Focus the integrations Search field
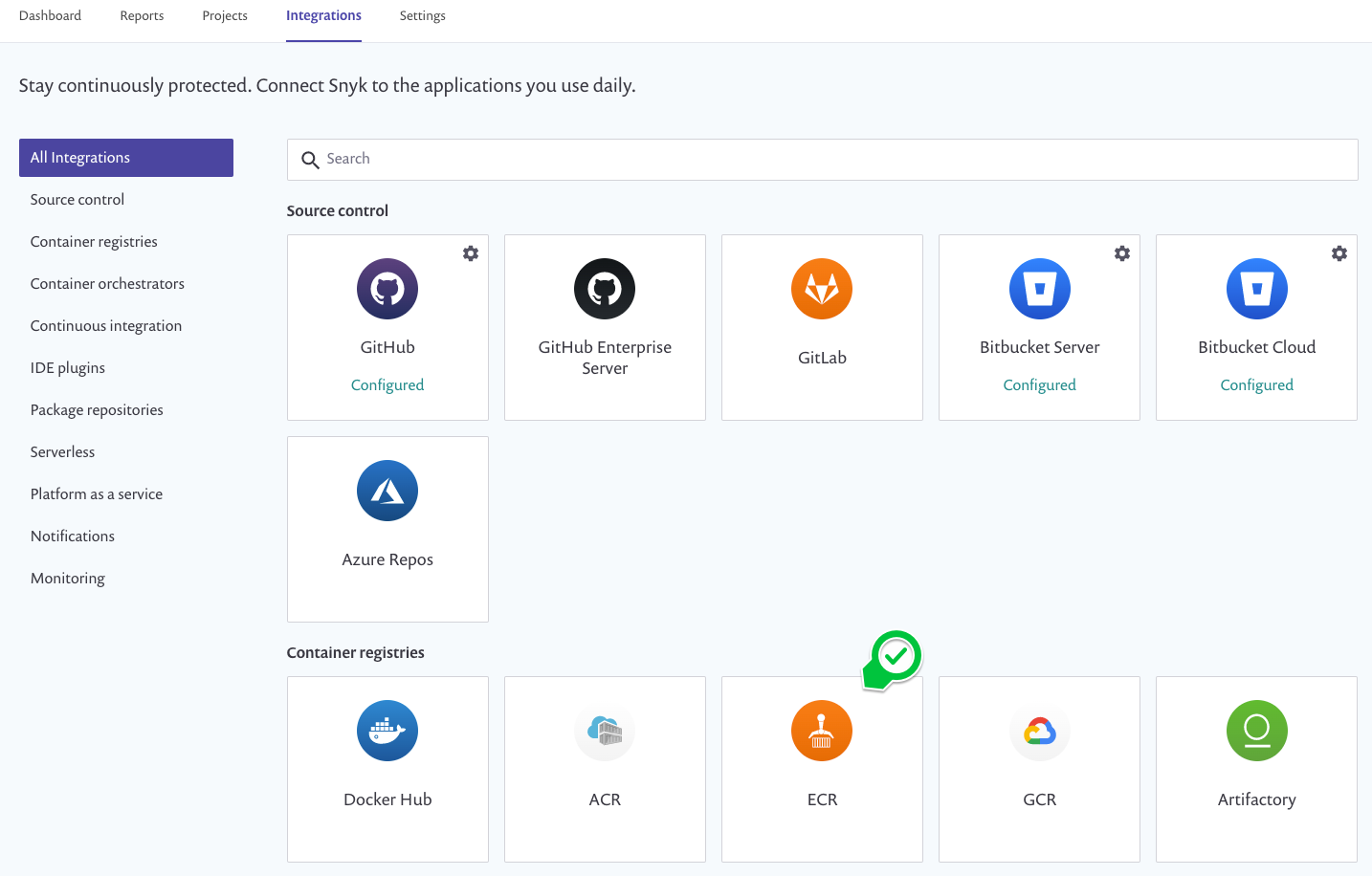The image size is (1372, 876). pos(822,160)
